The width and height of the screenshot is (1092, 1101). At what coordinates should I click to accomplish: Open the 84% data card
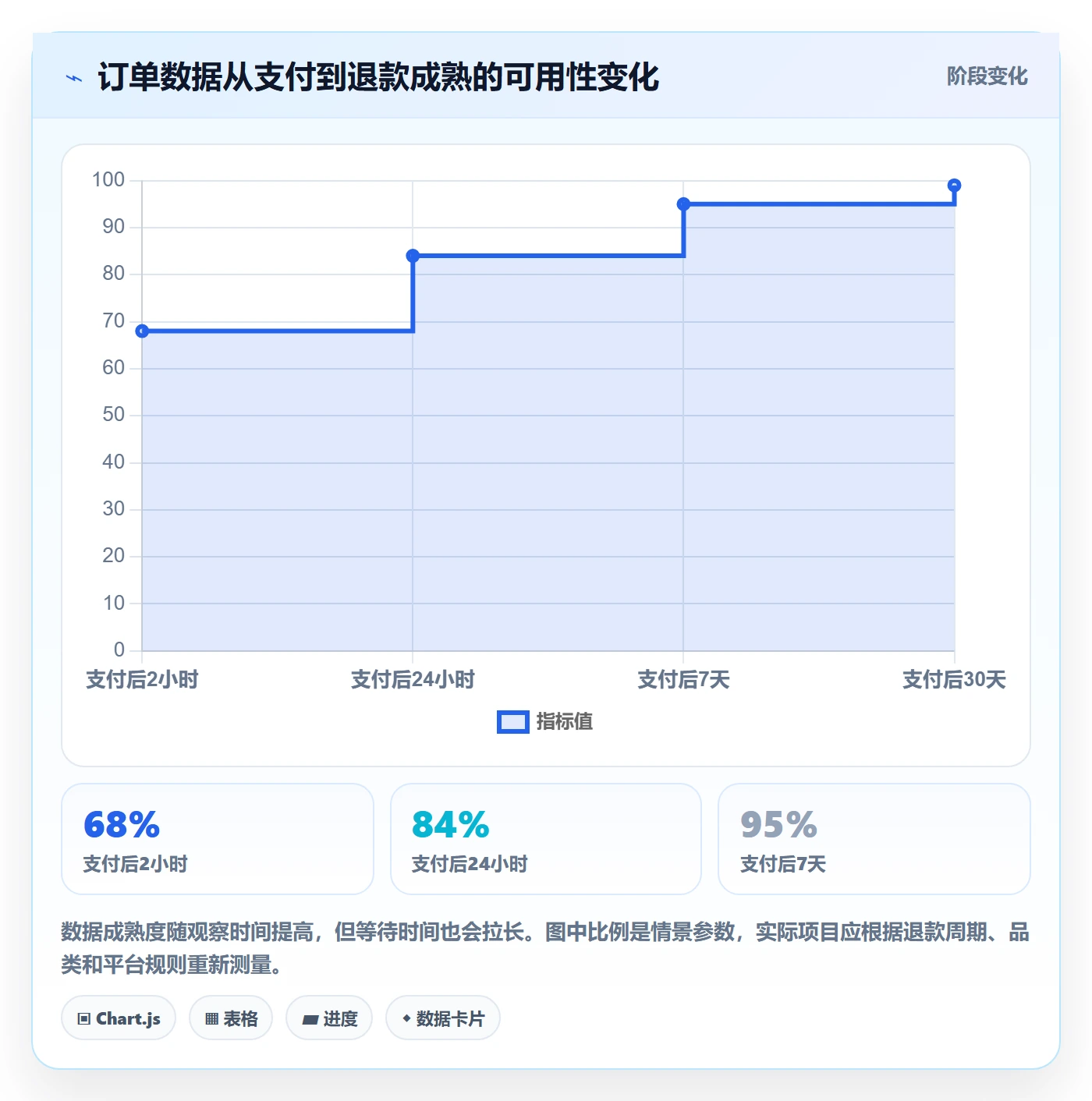pyautogui.click(x=546, y=839)
